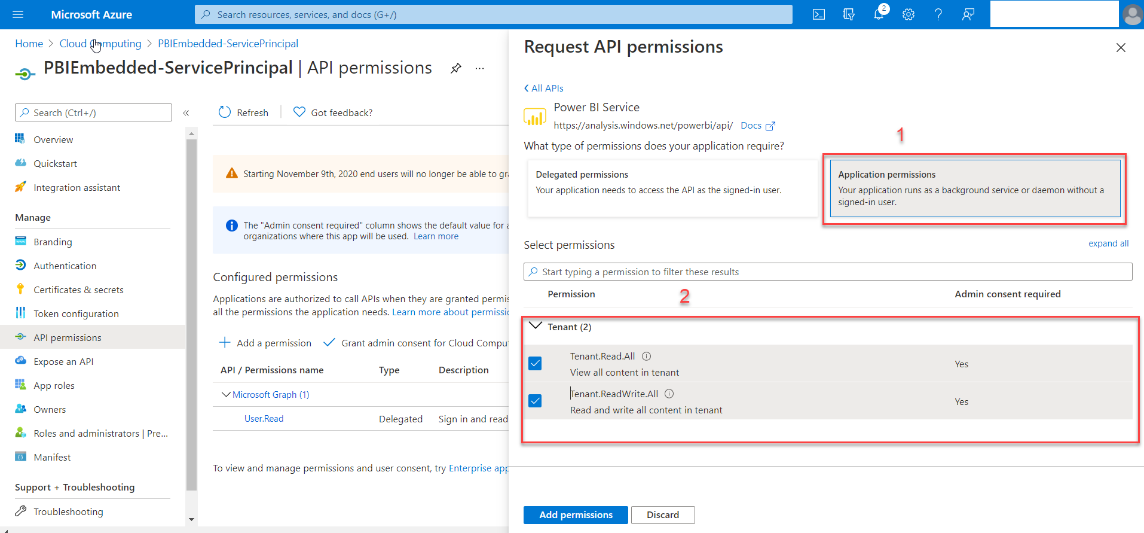Open the Authentication menu item
The image size is (1144, 533).
coord(65,266)
